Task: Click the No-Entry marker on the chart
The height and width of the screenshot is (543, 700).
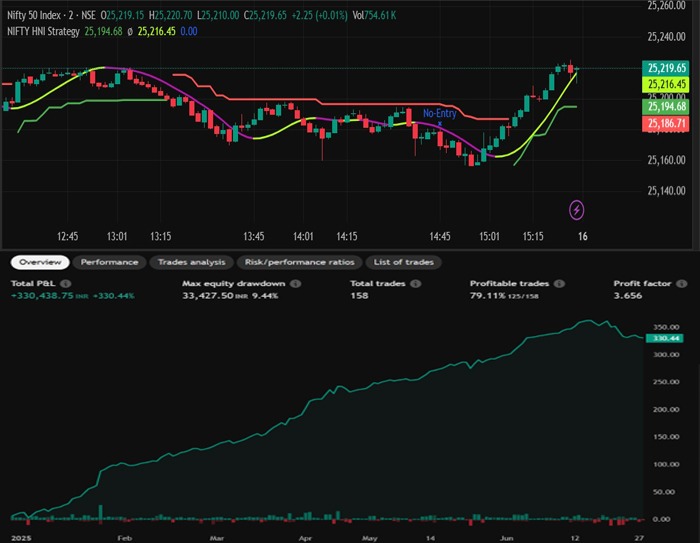Action: 440,114
